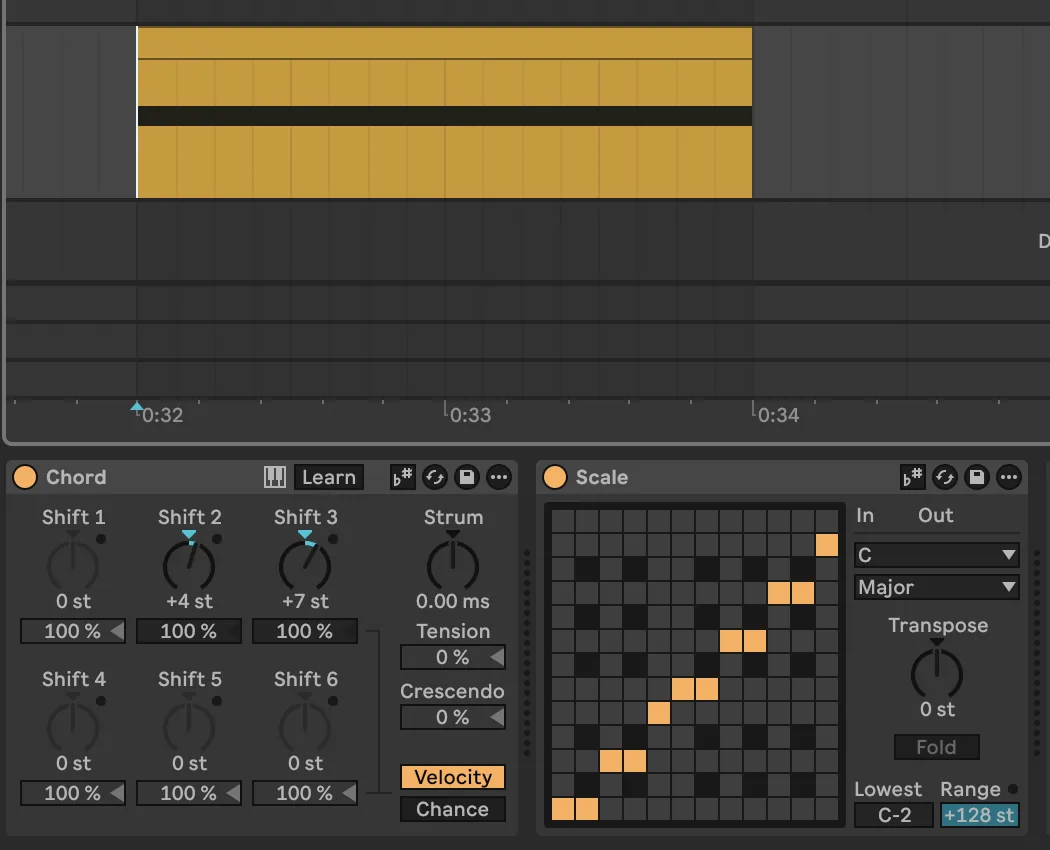Save Chord preset with disk icon
The height and width of the screenshot is (850, 1050).
pyautogui.click(x=467, y=478)
